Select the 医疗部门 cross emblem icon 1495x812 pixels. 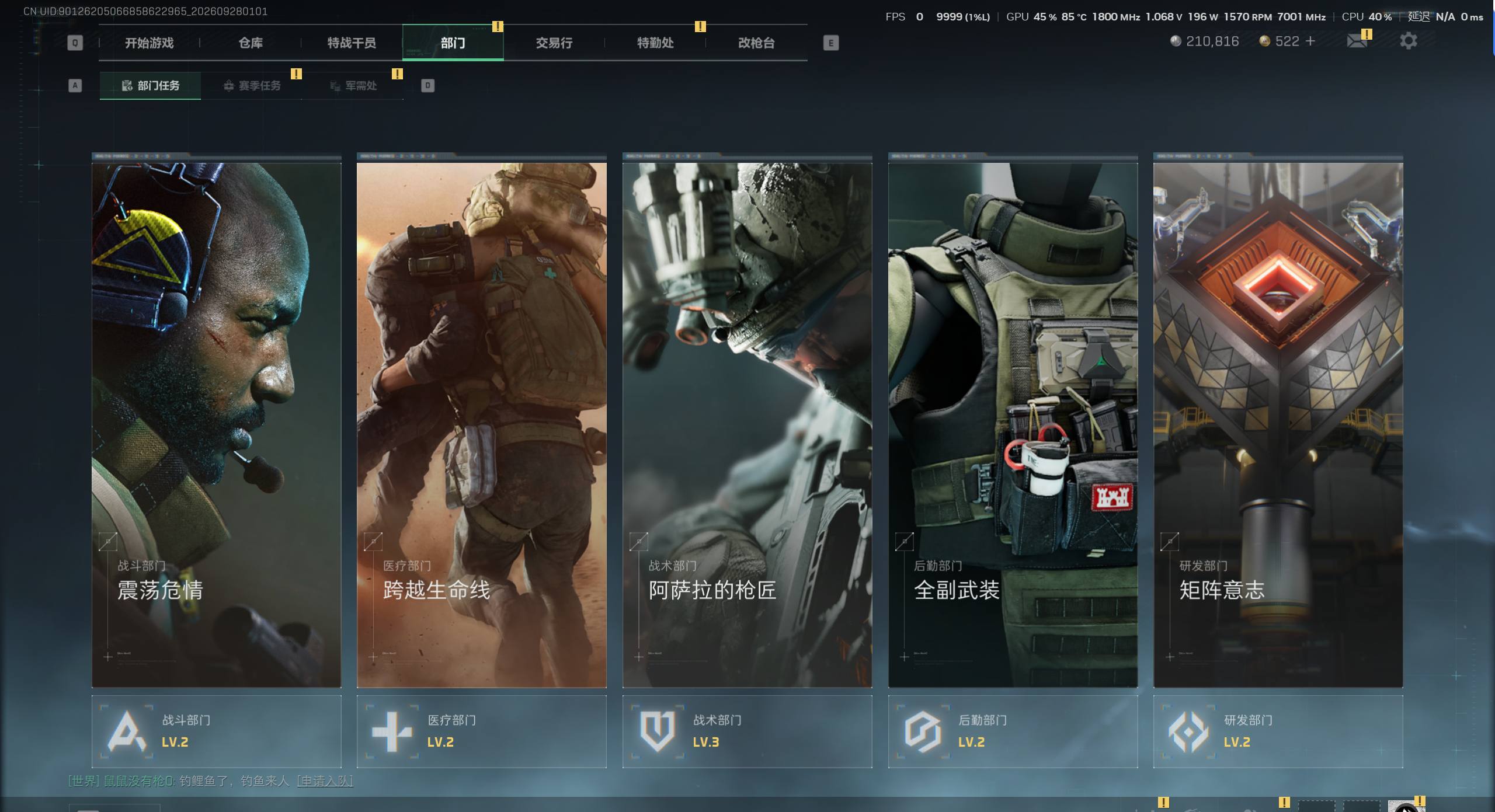(x=392, y=731)
